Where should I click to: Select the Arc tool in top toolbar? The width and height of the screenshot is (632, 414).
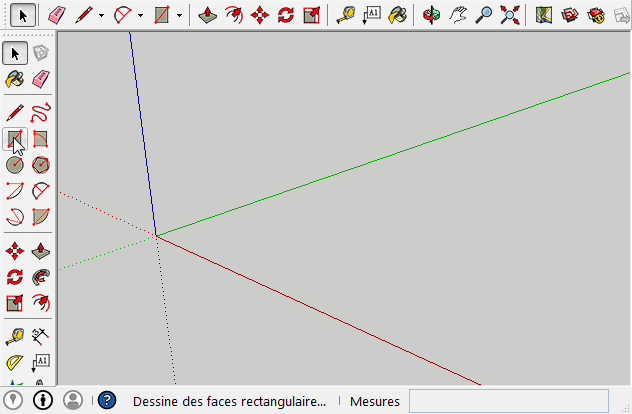click(123, 15)
